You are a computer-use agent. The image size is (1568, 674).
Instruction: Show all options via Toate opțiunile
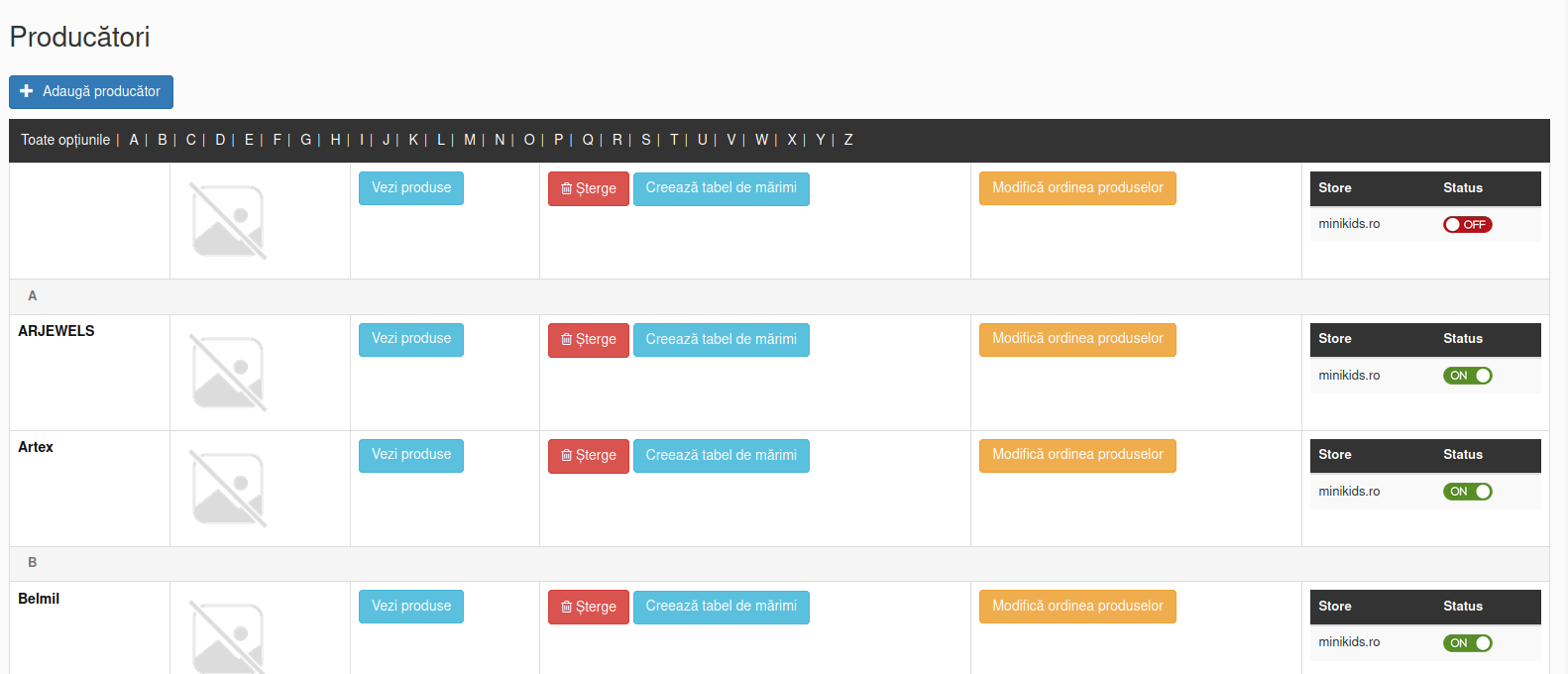click(65, 140)
